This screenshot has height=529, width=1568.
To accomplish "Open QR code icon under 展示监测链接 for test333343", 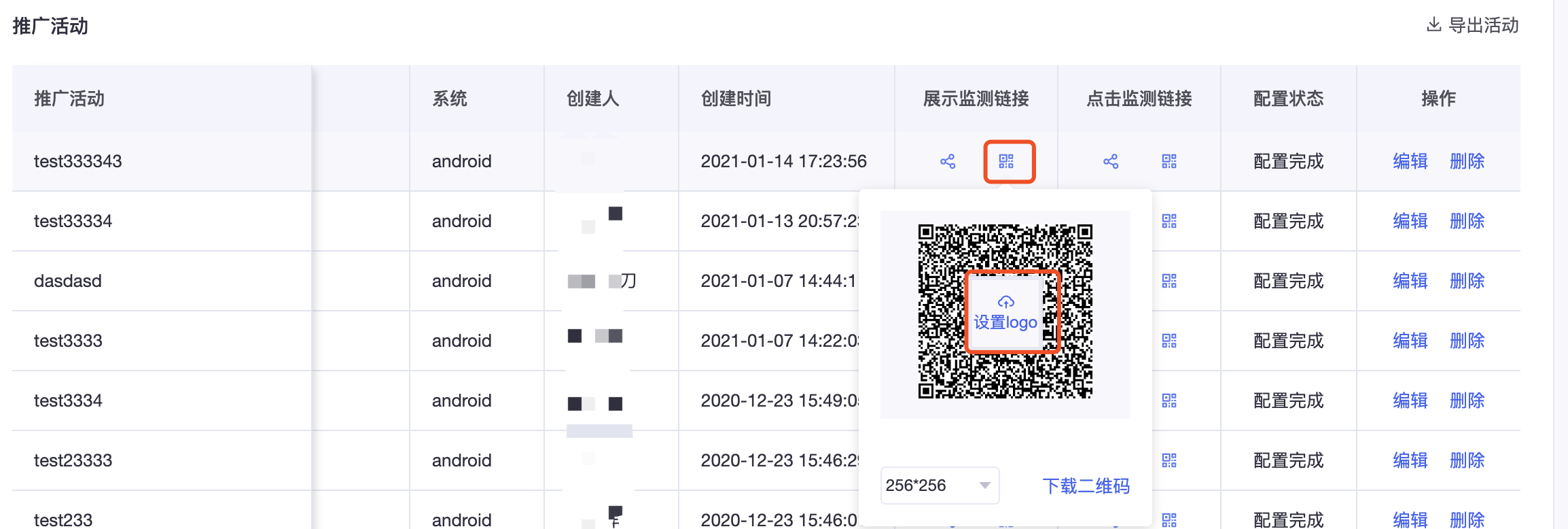I will pos(1006,161).
